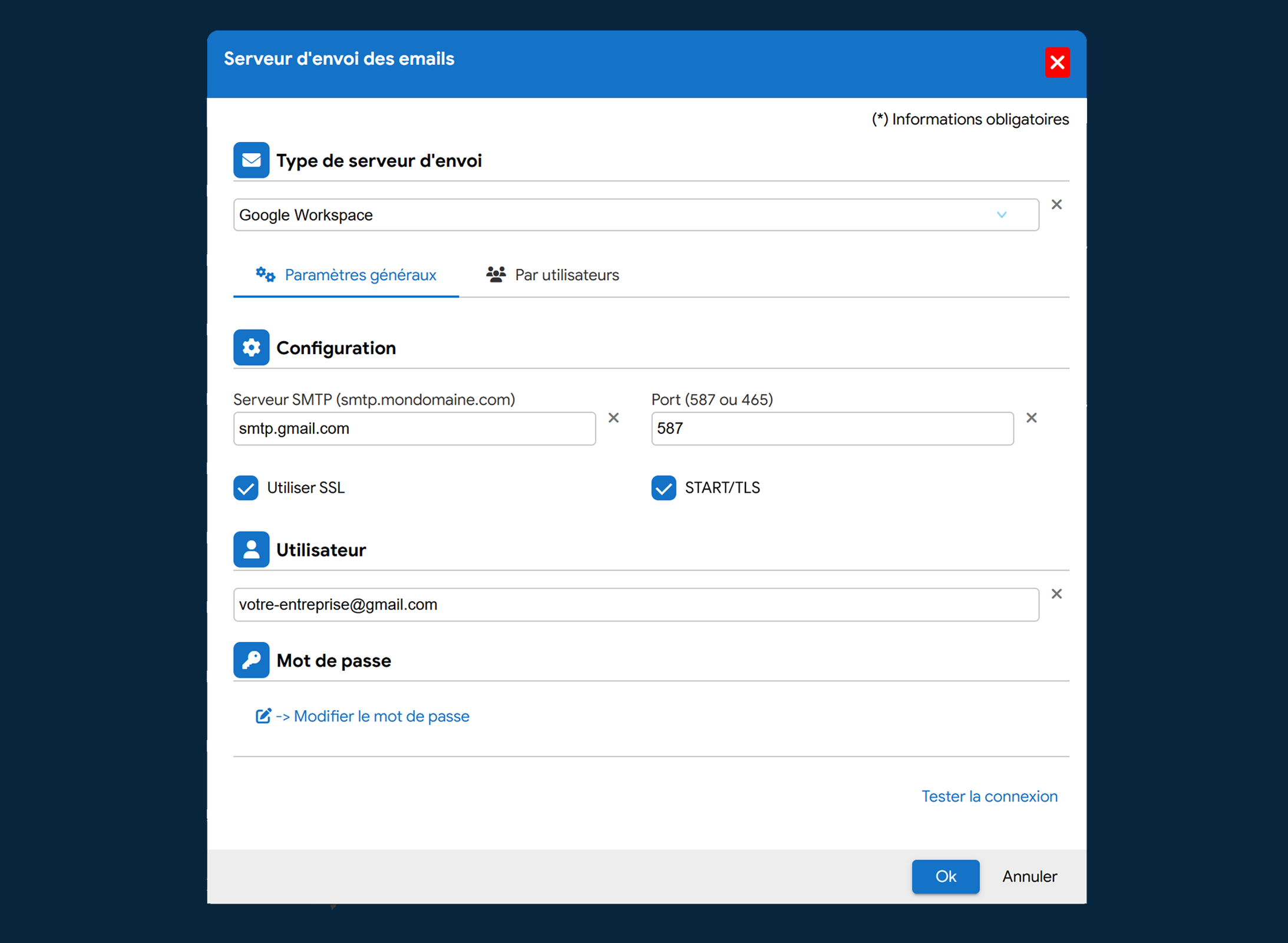Expand the server type list chevron
1288x943 pixels.
[x=1002, y=215]
